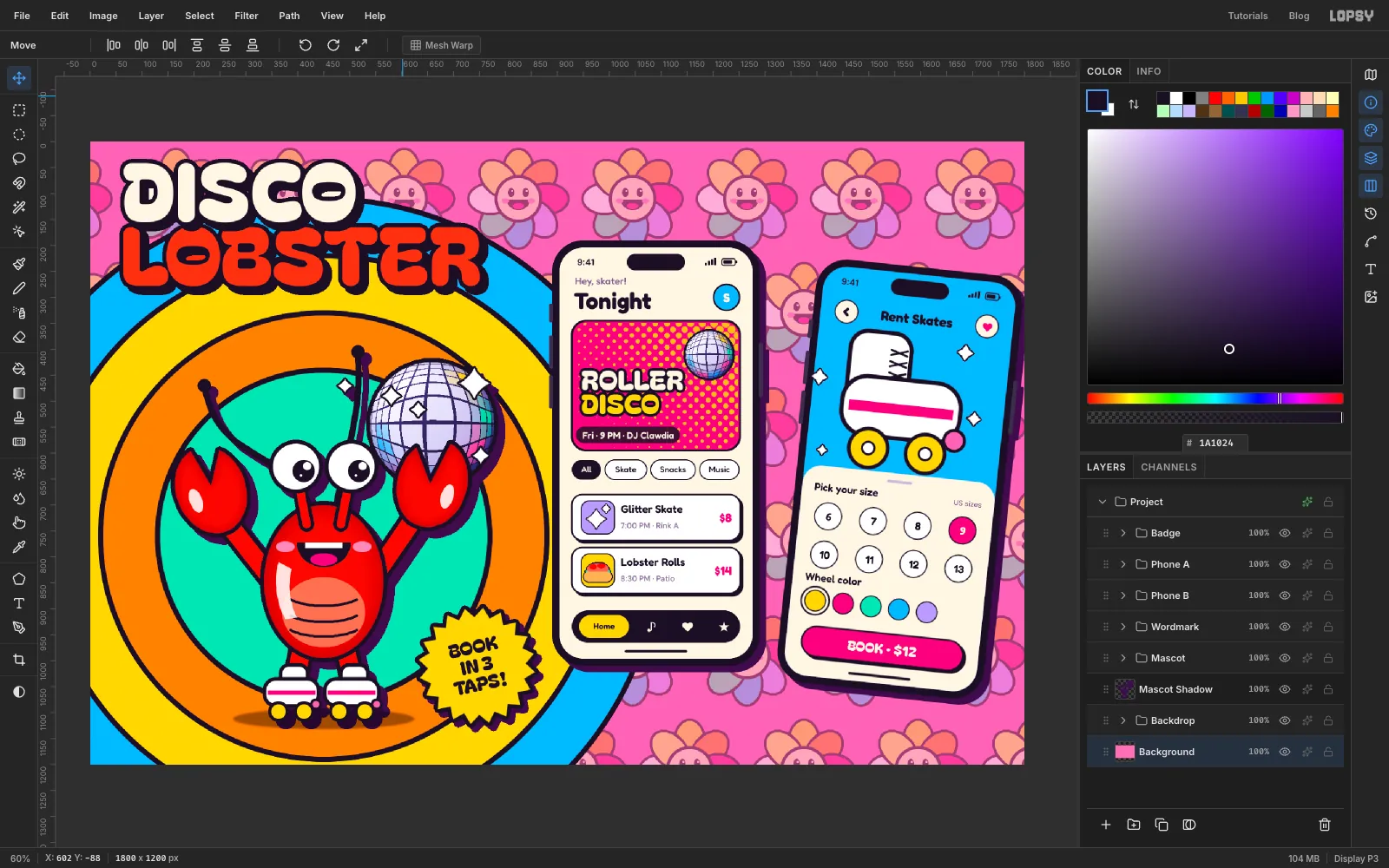This screenshot has width=1389, height=868.
Task: Hide the Phone A layer group
Action: (x=1285, y=564)
